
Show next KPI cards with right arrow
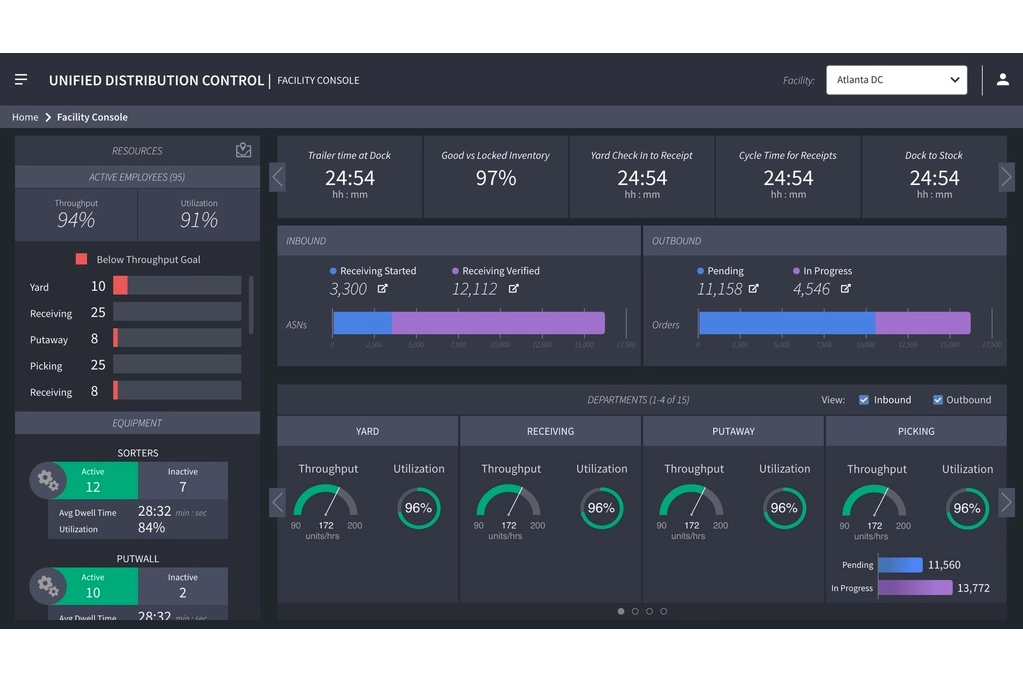point(1006,177)
